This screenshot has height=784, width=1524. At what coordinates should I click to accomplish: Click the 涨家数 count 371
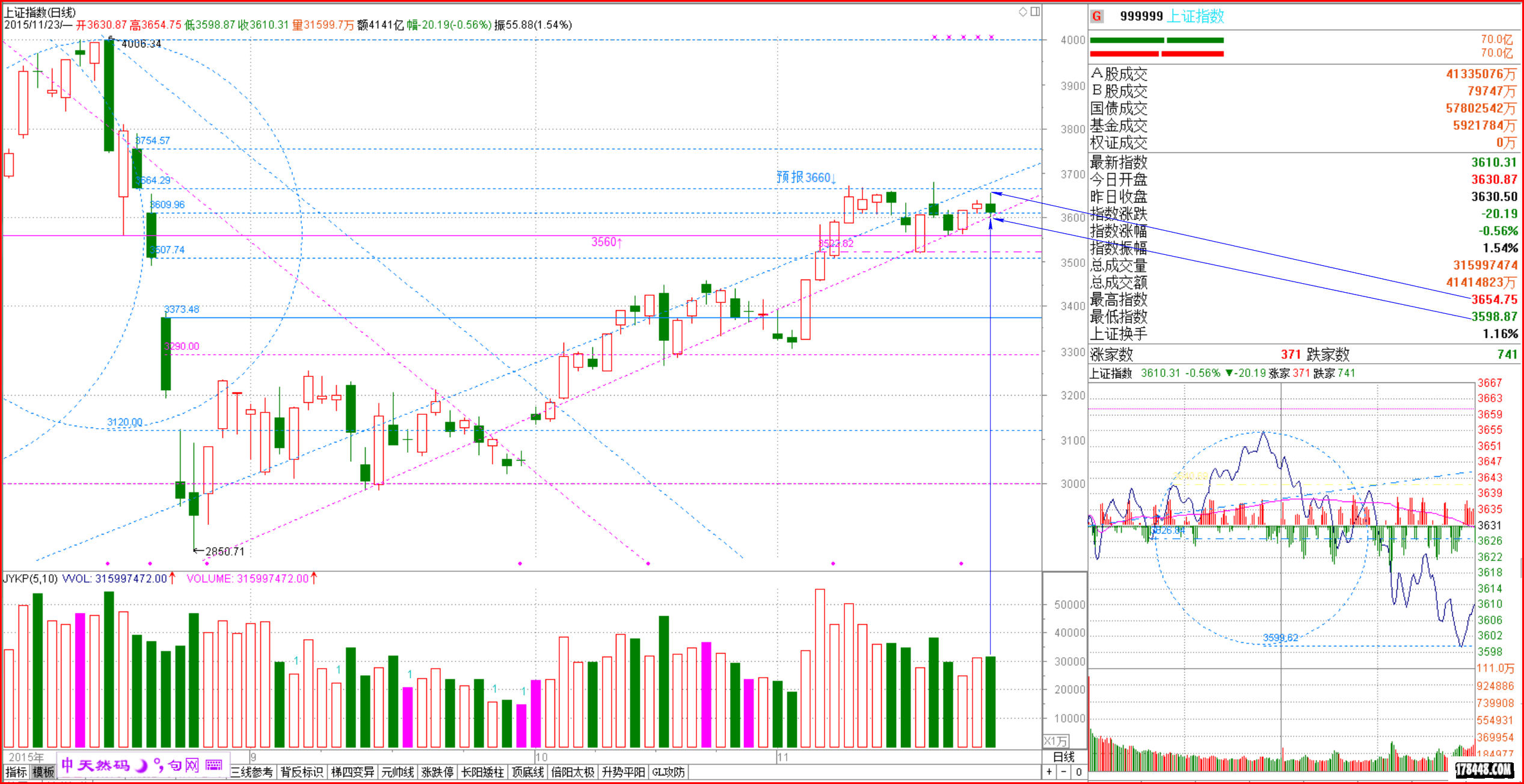coord(1291,354)
